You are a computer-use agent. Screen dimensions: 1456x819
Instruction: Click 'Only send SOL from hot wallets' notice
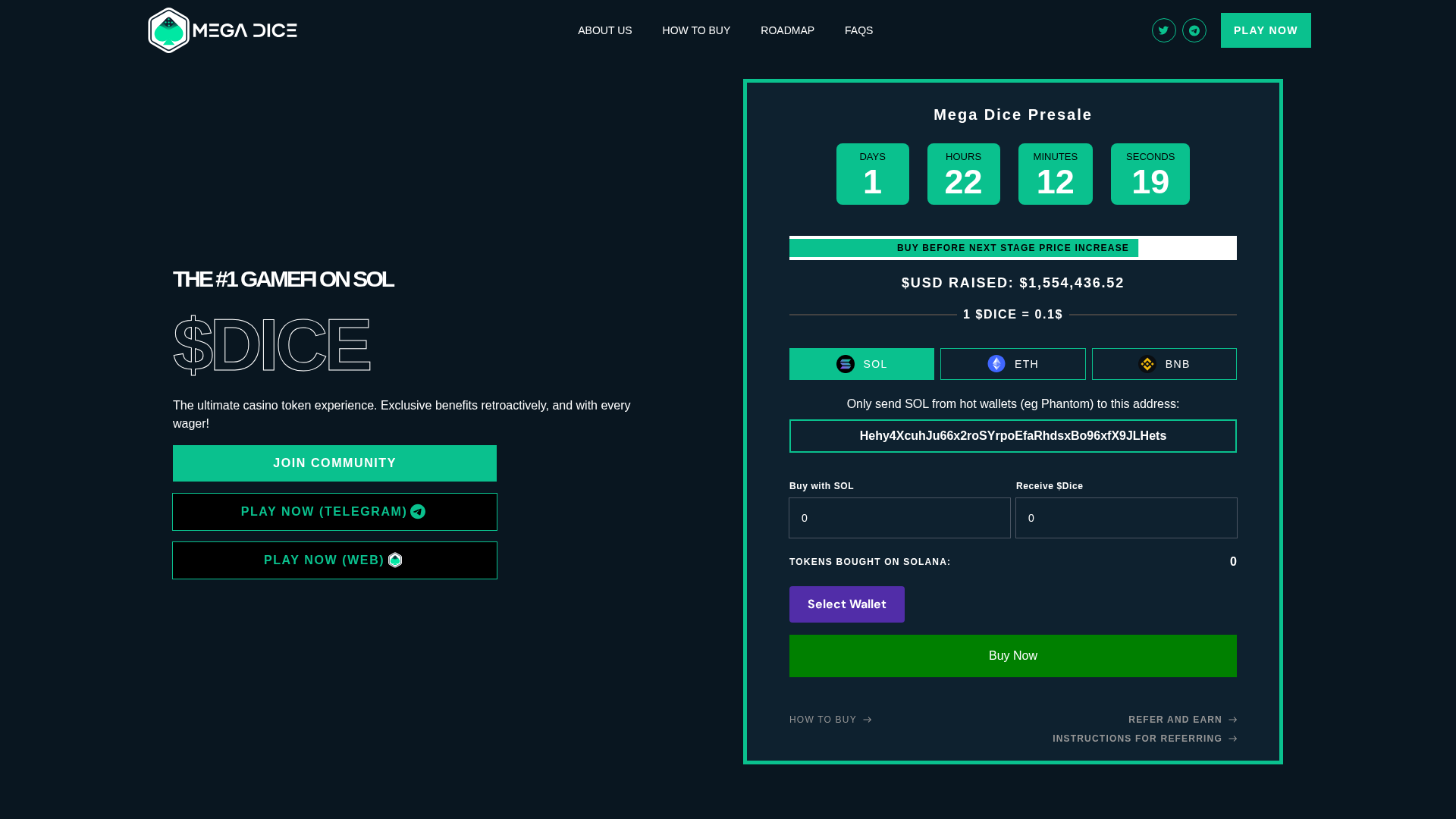click(x=1013, y=404)
